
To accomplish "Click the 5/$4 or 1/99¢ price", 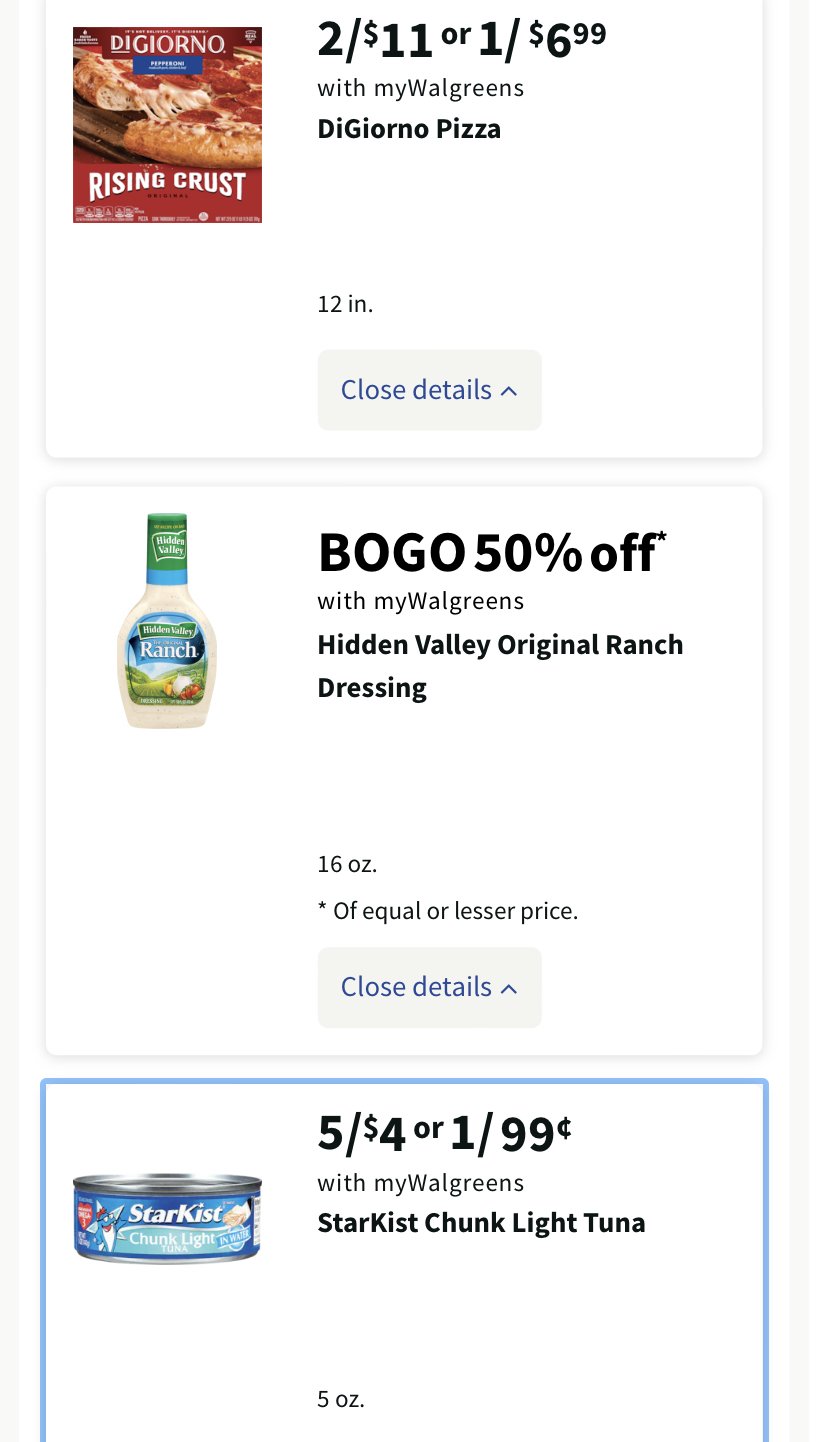I will (x=445, y=1132).
